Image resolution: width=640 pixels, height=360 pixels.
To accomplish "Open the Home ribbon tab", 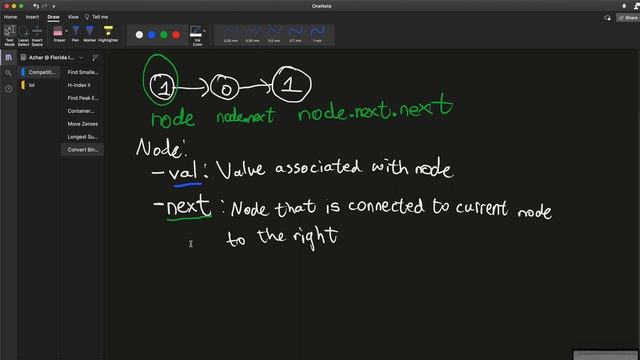I will coord(11,17).
